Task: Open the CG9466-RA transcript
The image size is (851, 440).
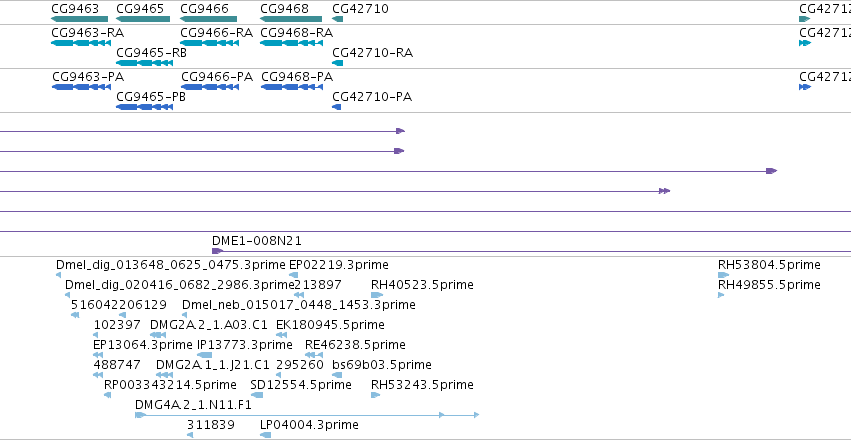Action: 209,43
